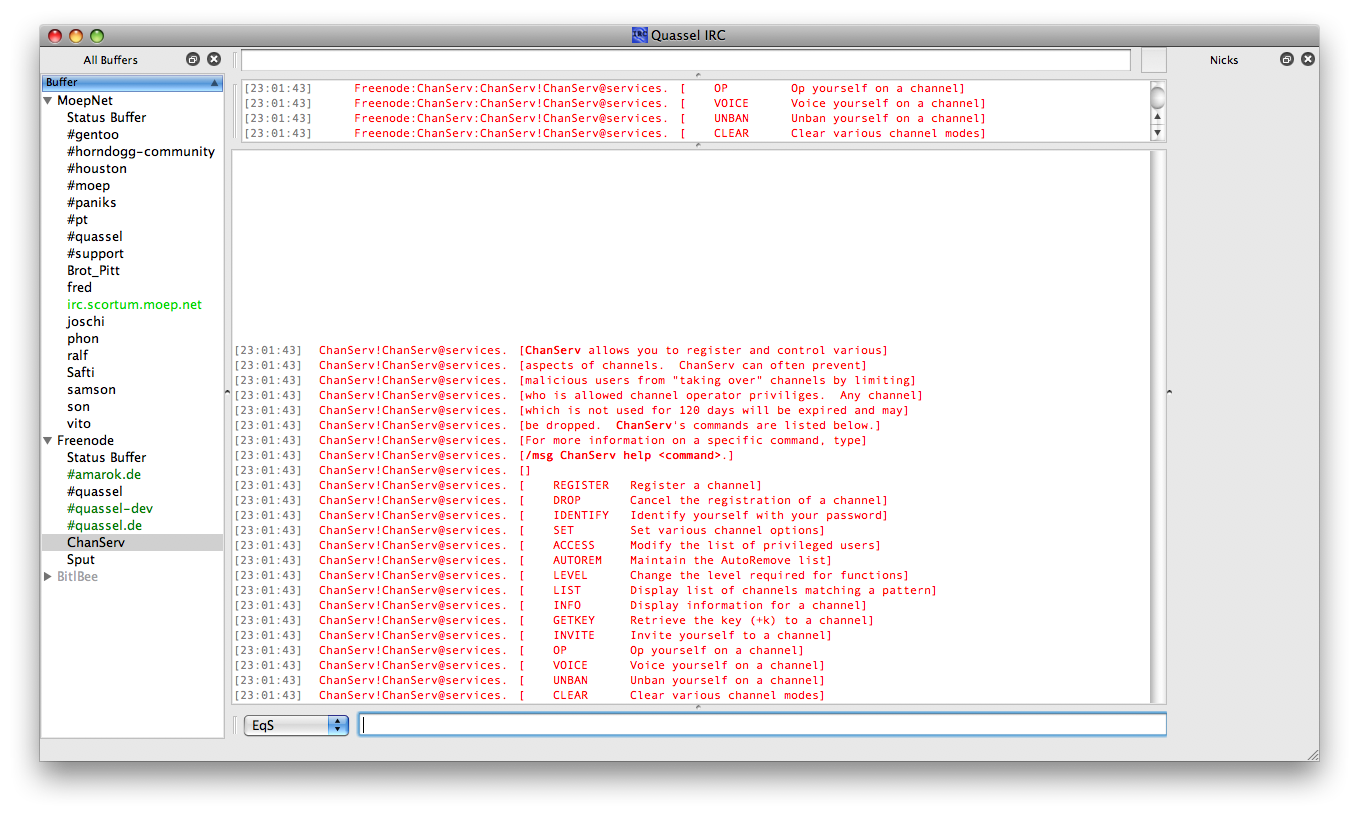
Task: Click the Freenode network name
Action: [85, 441]
